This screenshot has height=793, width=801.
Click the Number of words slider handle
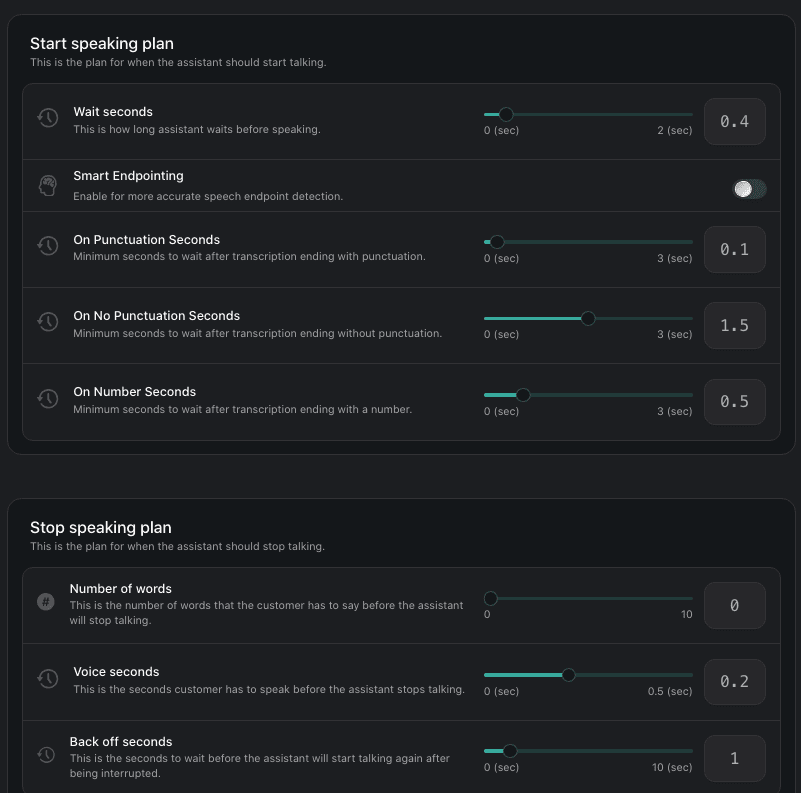pyautogui.click(x=490, y=598)
